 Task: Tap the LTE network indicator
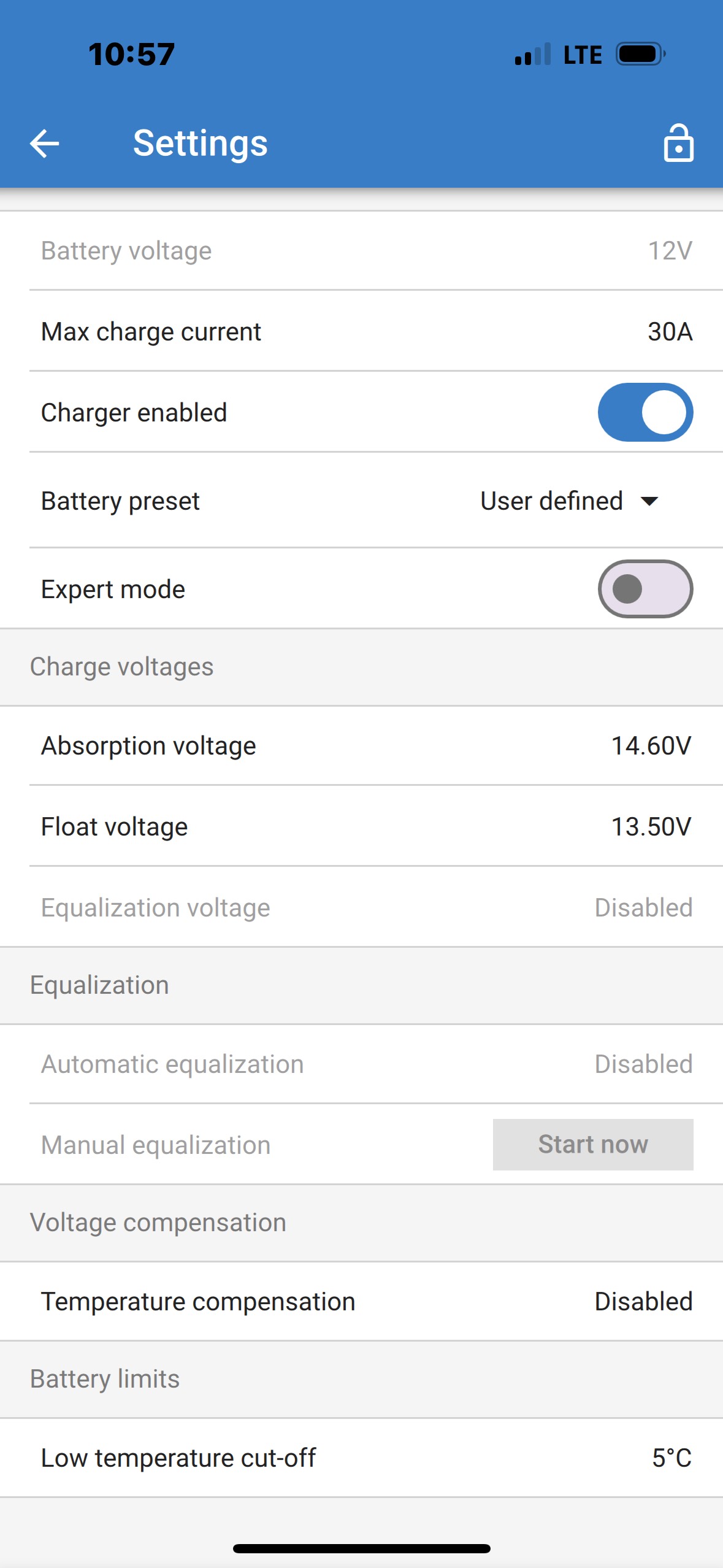pos(582,55)
